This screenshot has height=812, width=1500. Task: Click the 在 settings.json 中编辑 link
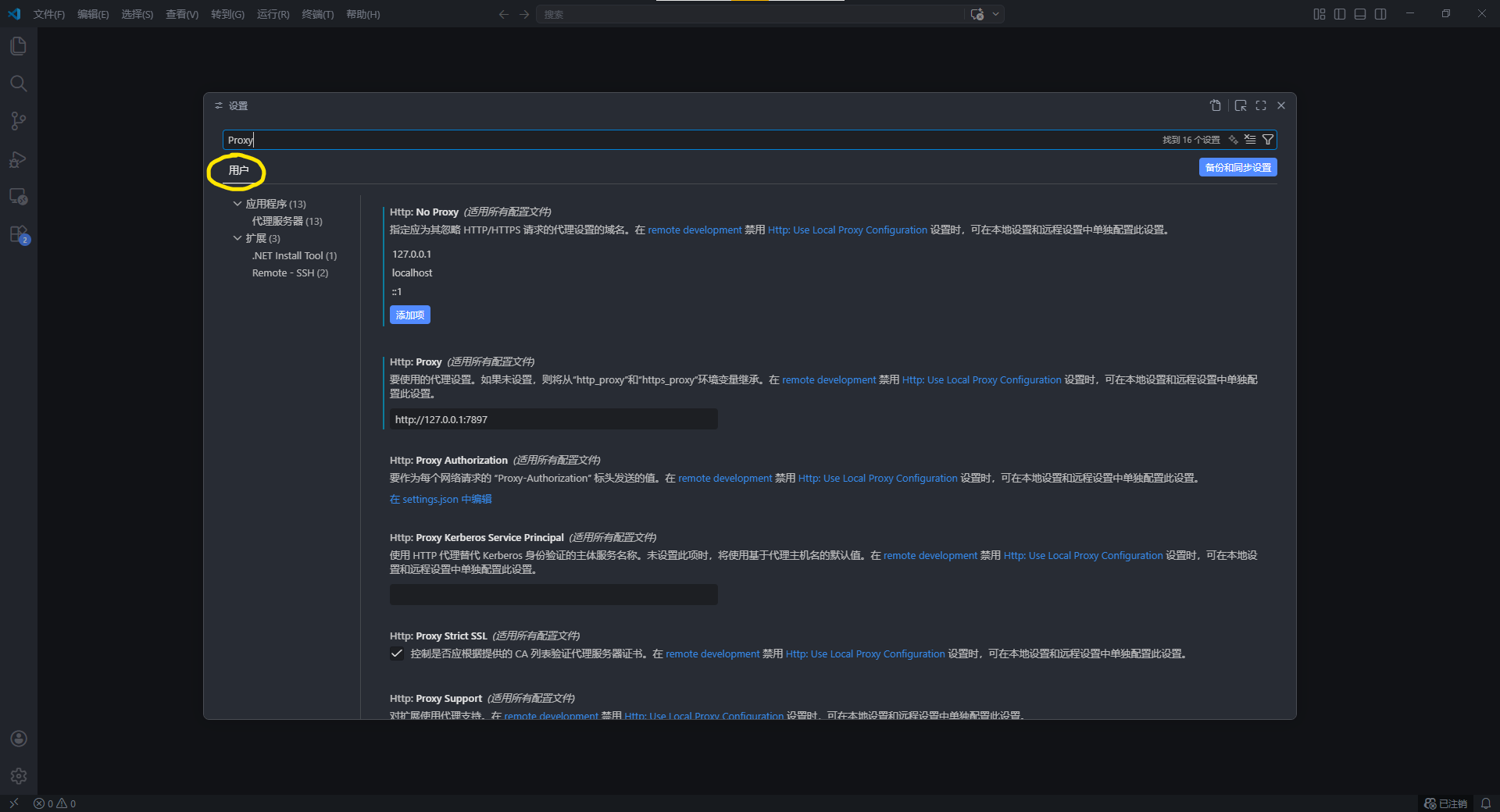coord(441,499)
